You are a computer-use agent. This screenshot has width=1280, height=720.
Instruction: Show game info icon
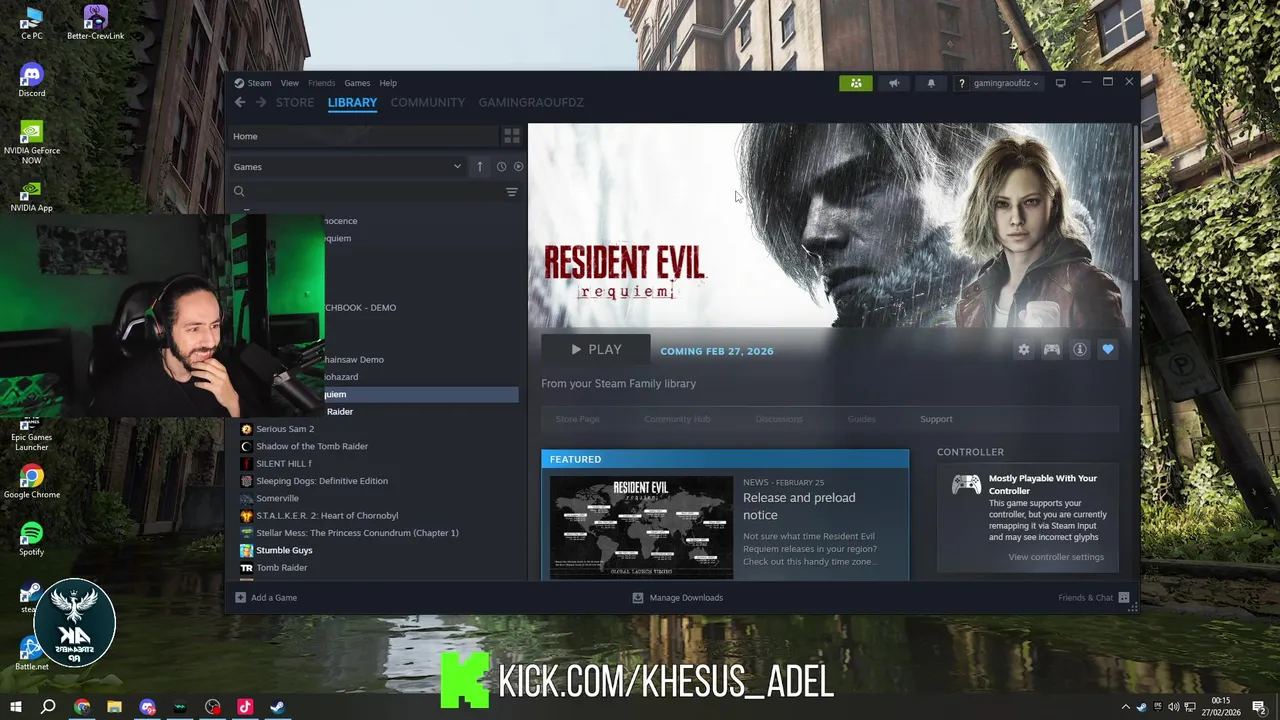click(1080, 350)
